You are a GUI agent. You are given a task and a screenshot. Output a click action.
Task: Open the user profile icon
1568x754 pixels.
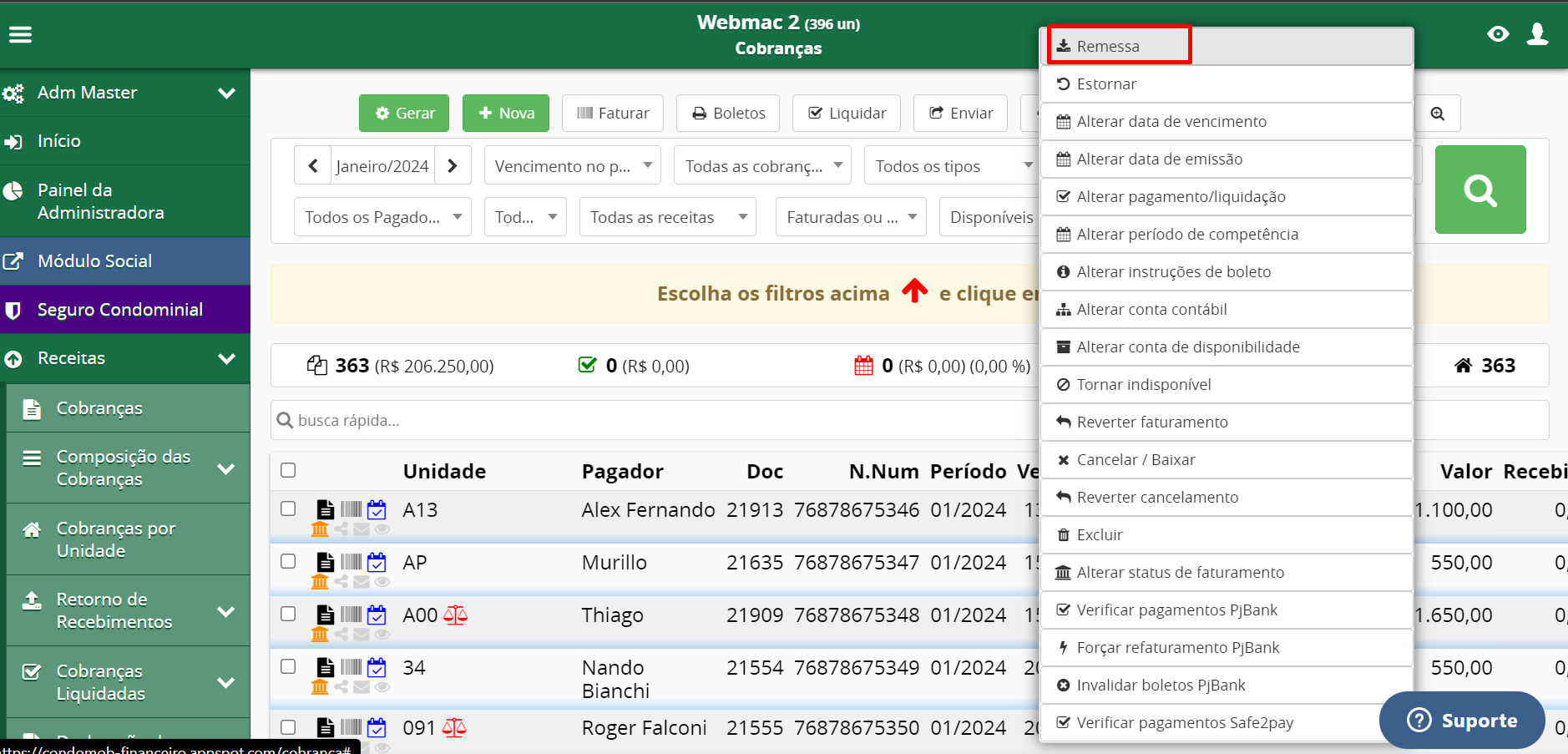(1537, 34)
